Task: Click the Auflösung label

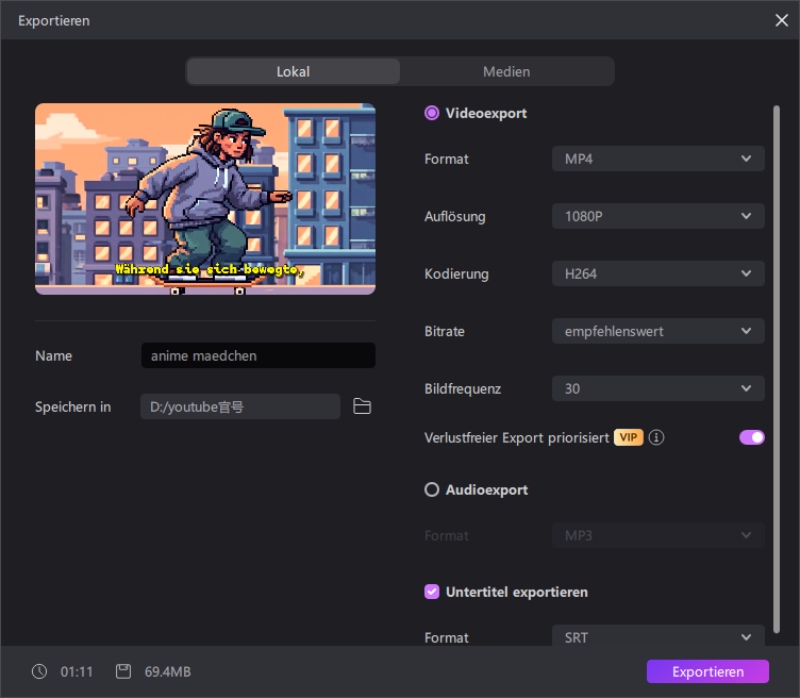Action: [455, 217]
